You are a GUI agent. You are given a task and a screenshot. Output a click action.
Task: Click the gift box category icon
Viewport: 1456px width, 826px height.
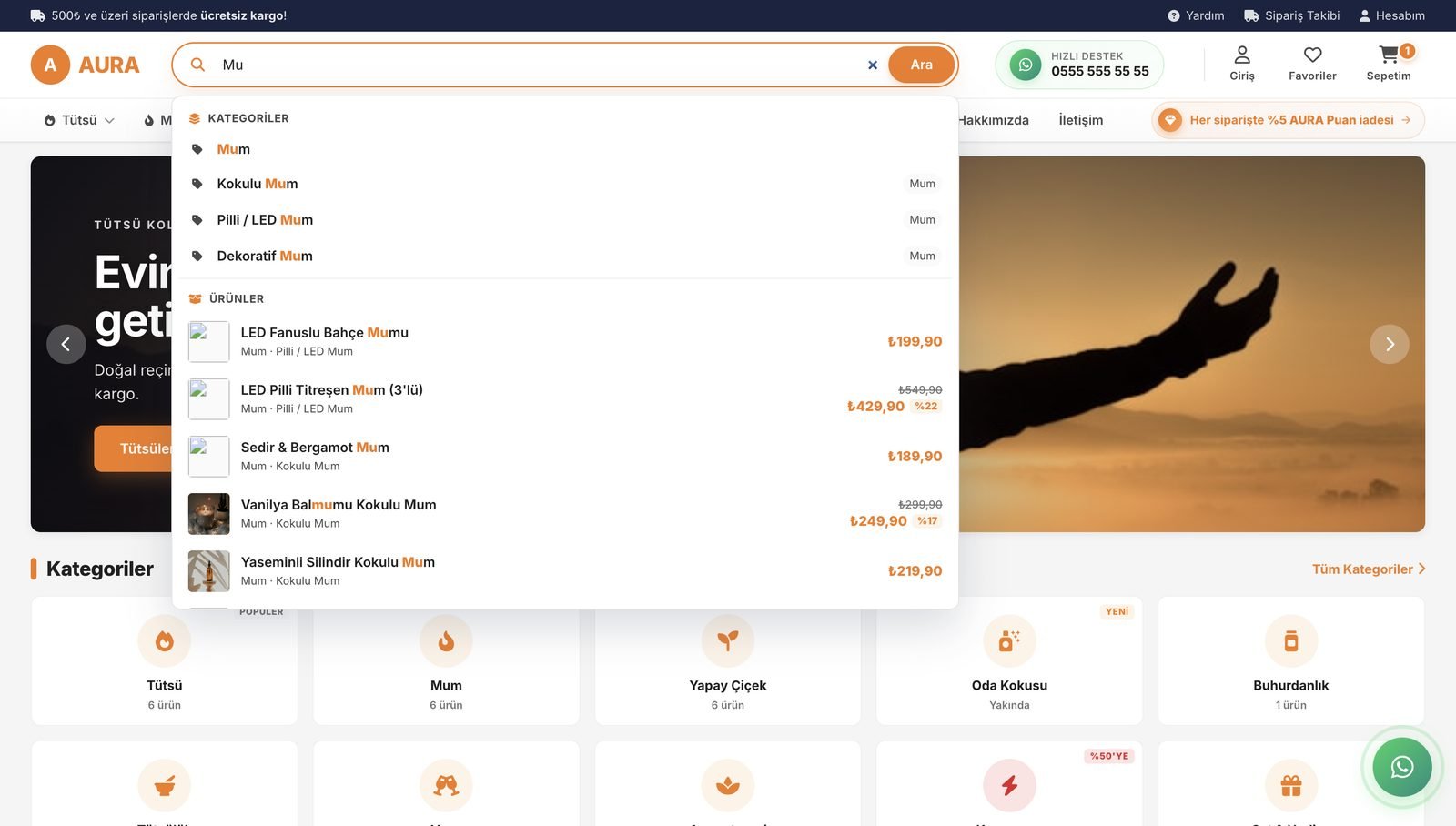(1291, 785)
